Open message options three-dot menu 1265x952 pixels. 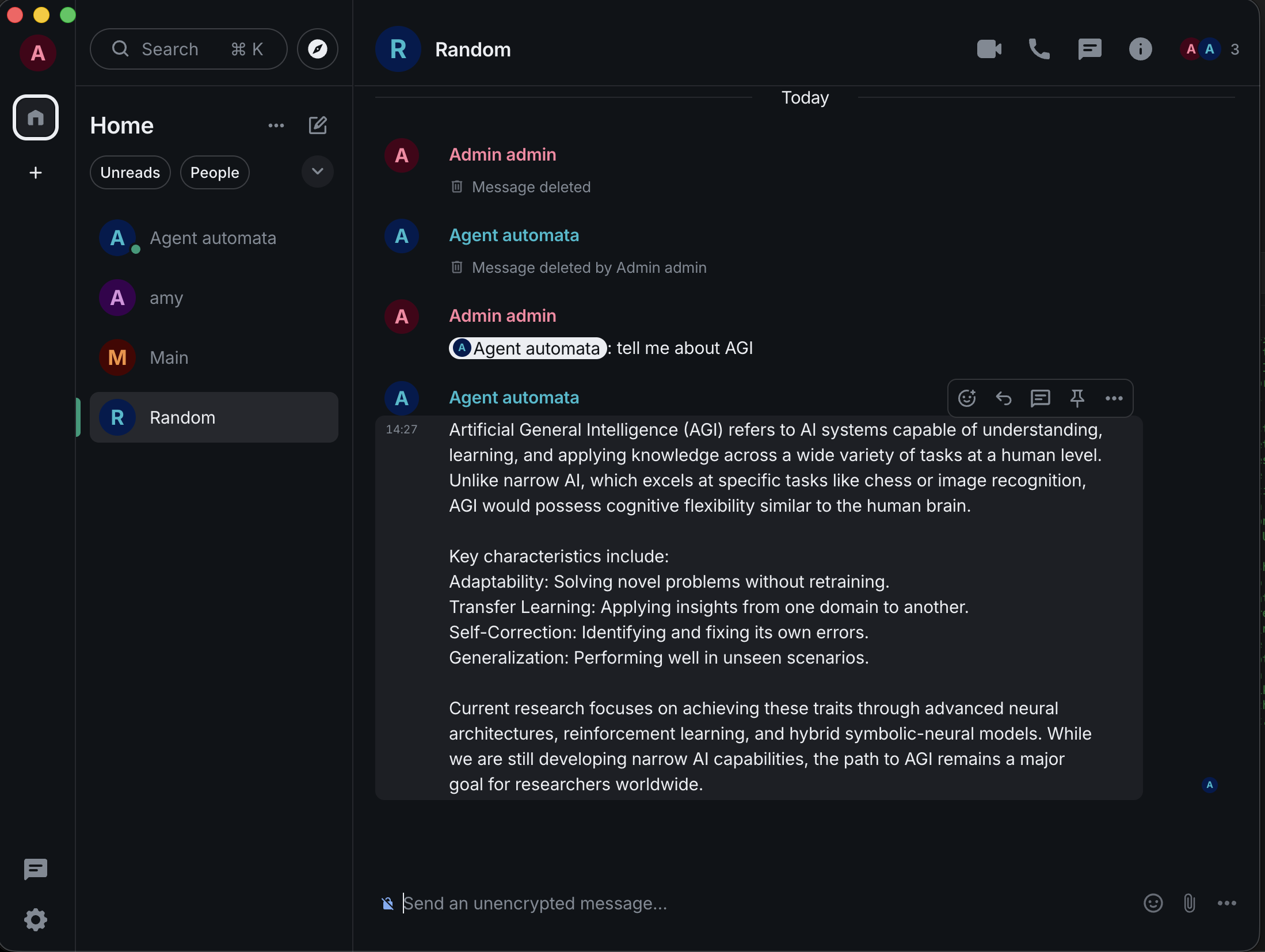[1114, 398]
